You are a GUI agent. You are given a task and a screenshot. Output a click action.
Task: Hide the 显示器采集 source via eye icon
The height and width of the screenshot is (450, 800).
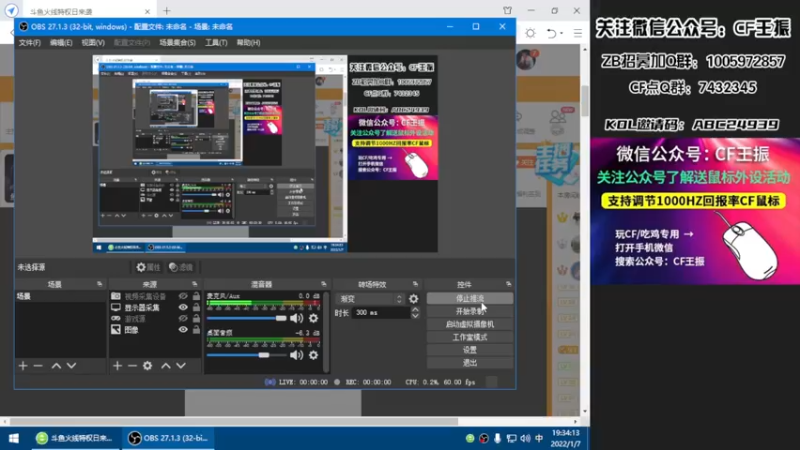(x=183, y=307)
